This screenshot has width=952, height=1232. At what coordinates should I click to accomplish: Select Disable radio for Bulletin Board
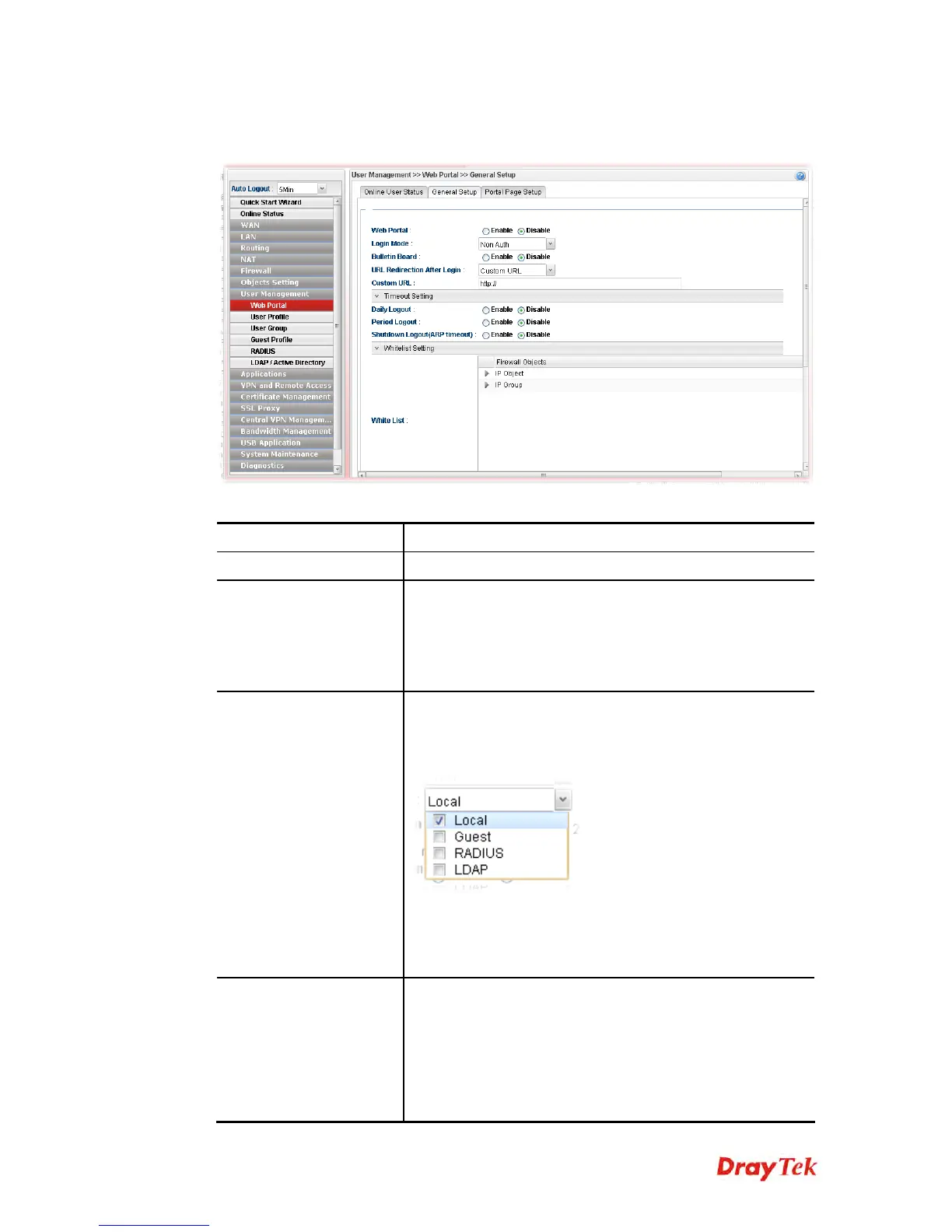click(521, 257)
